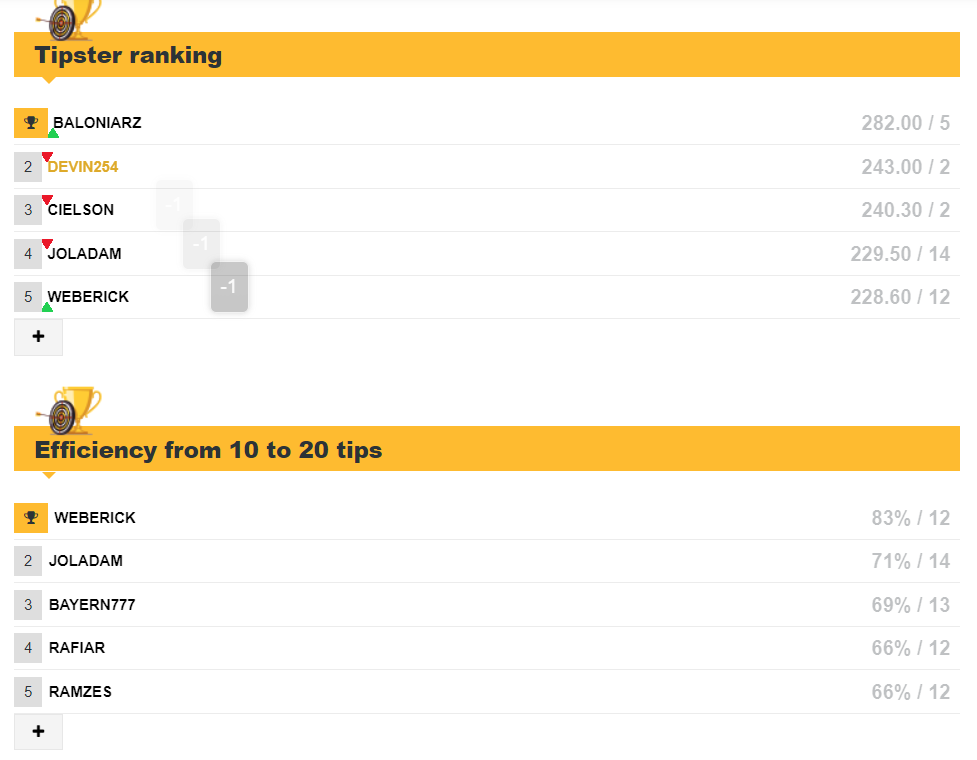Click the rank 2 badge beside DEVIN254
The width and height of the screenshot is (977, 760).
pos(28,166)
